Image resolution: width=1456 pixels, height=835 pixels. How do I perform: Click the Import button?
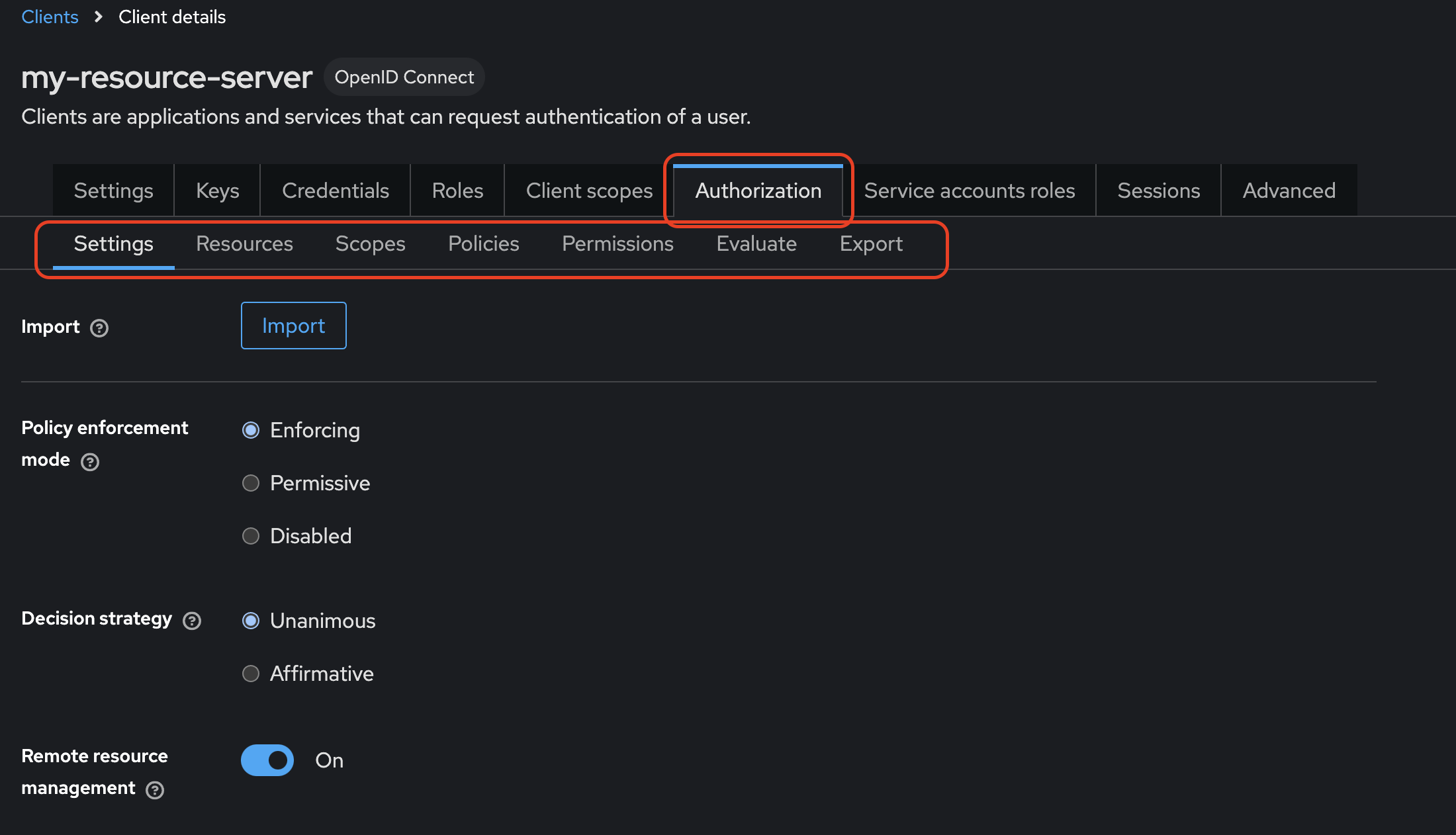pos(294,326)
